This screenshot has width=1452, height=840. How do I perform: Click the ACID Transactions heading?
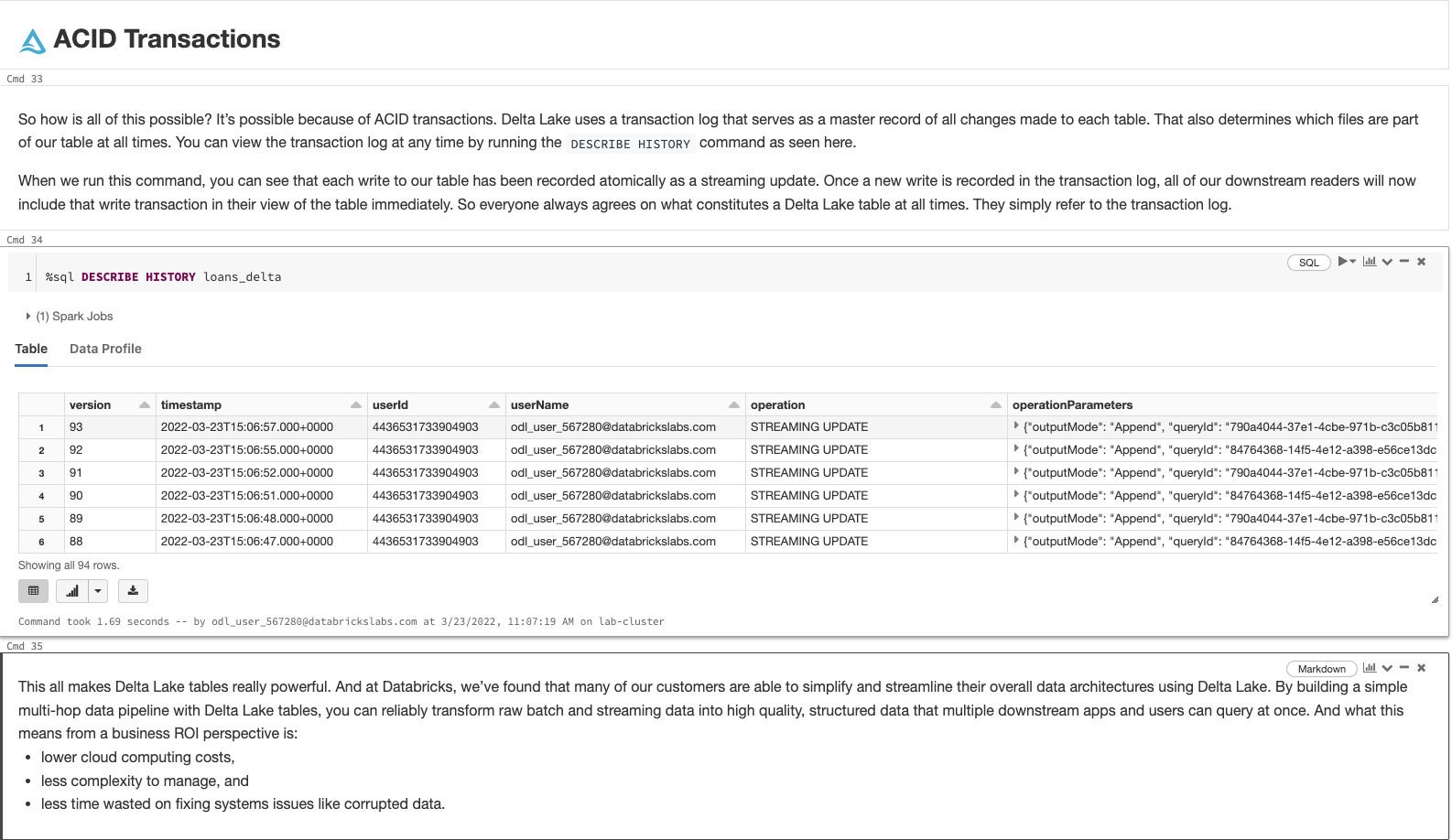(167, 39)
